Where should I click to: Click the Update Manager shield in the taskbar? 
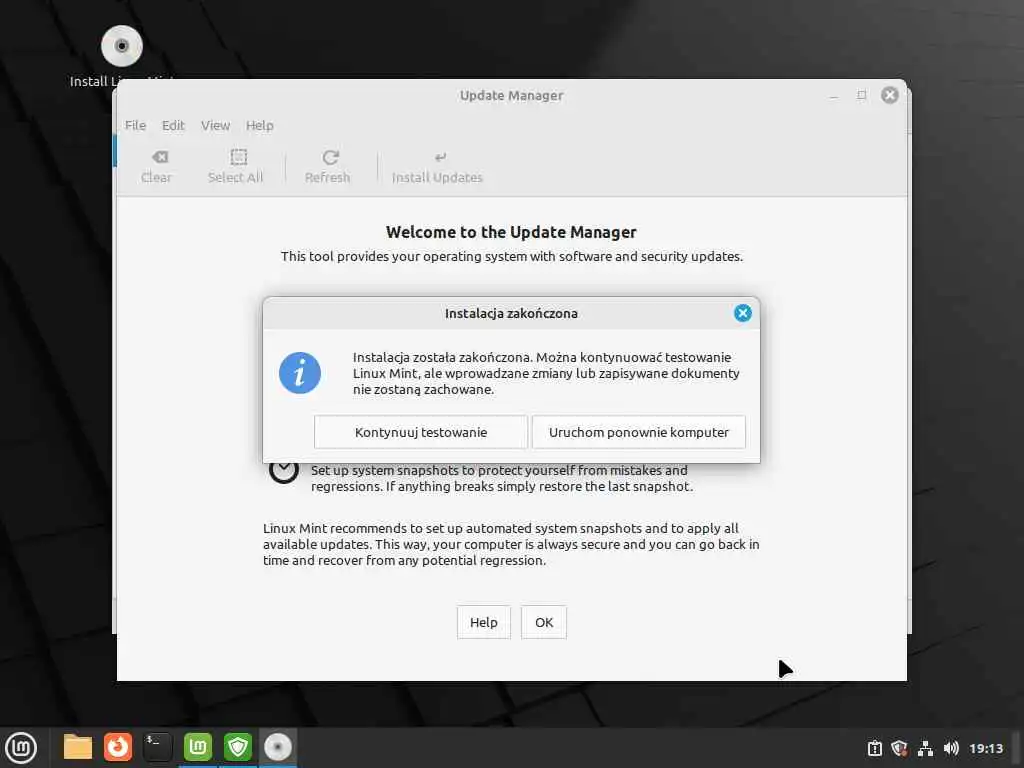pos(237,747)
